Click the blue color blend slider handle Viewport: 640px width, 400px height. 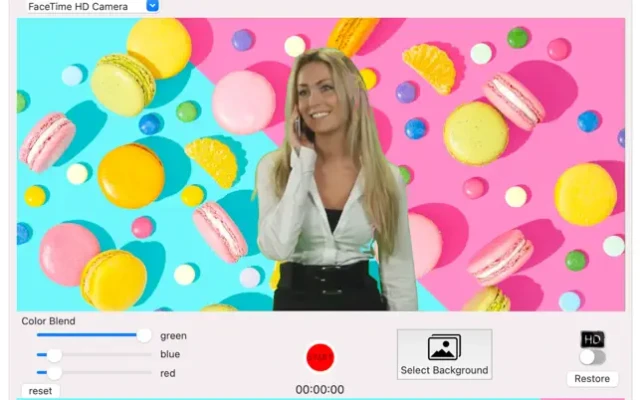55,354
